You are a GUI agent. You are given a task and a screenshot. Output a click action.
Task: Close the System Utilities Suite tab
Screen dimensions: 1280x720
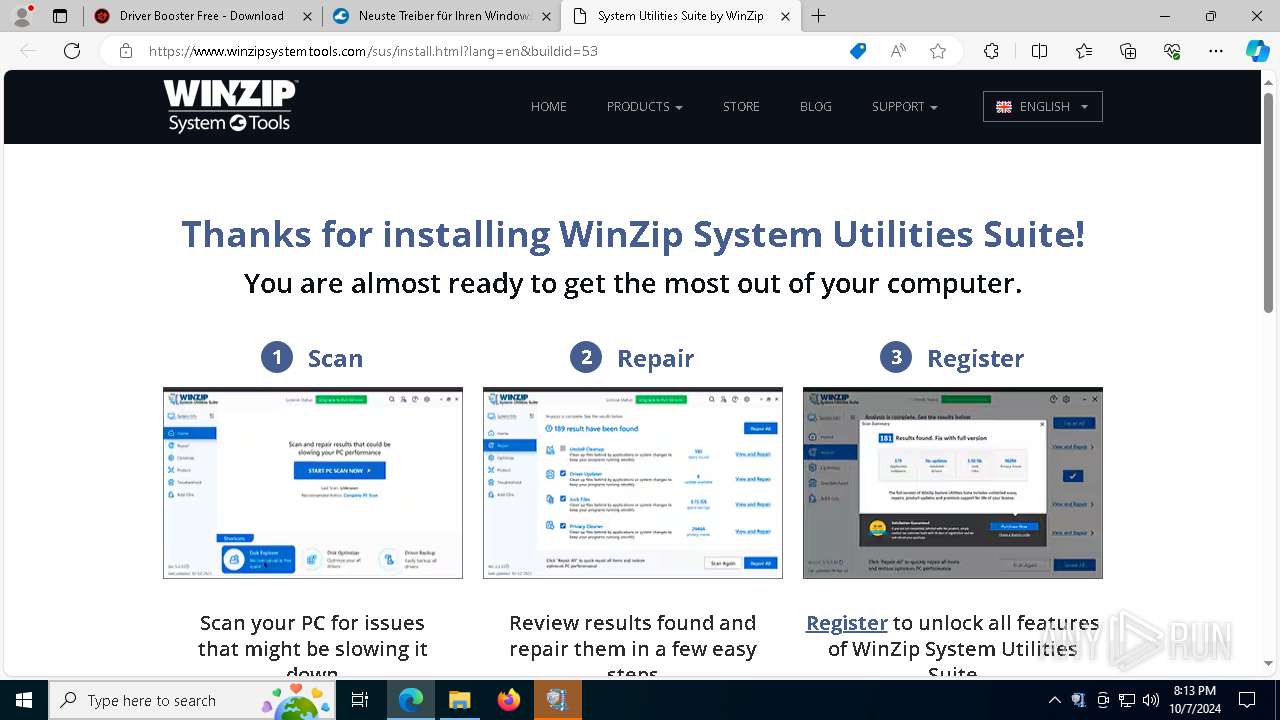coord(785,16)
